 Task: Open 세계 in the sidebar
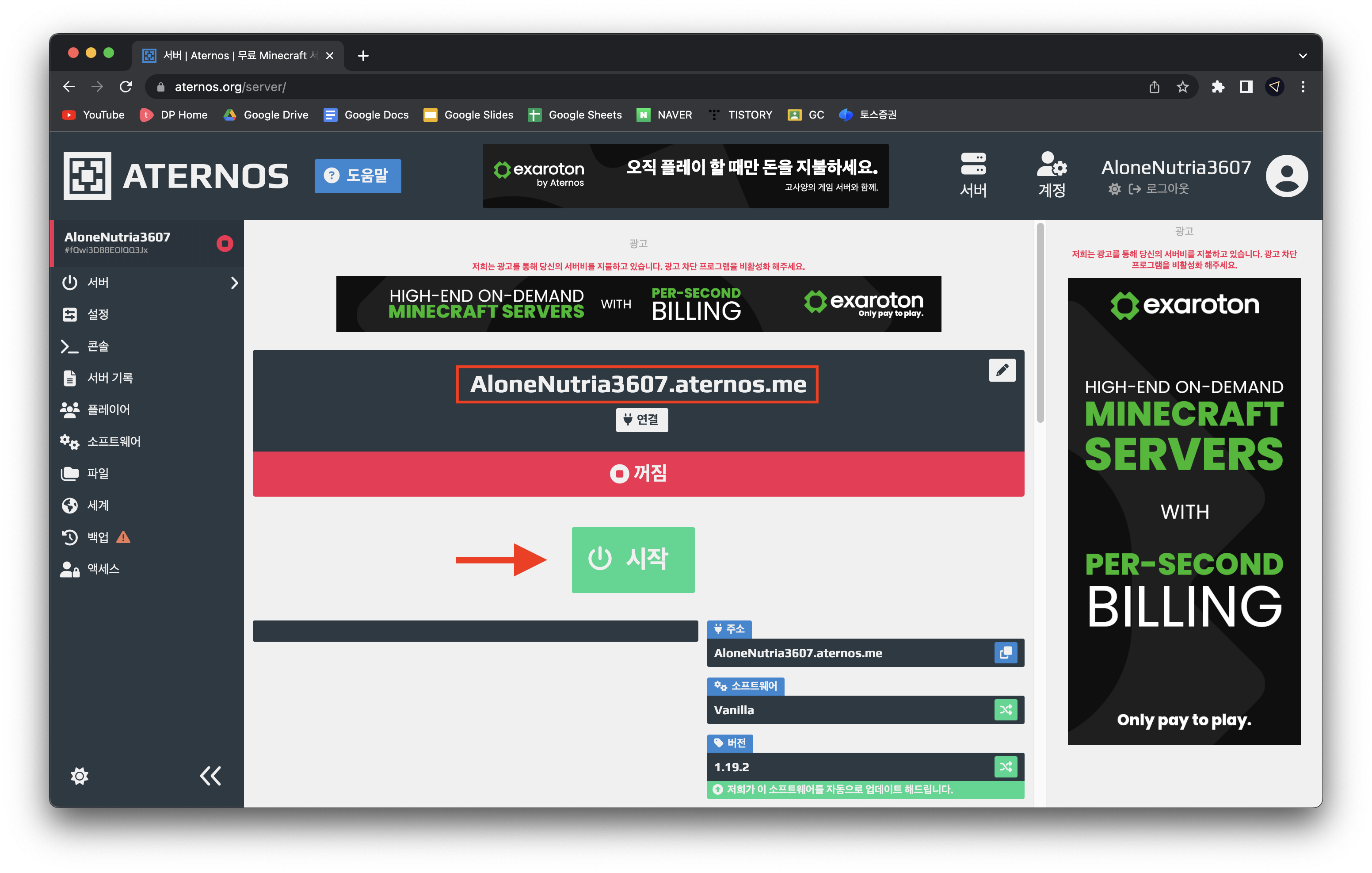point(147,505)
